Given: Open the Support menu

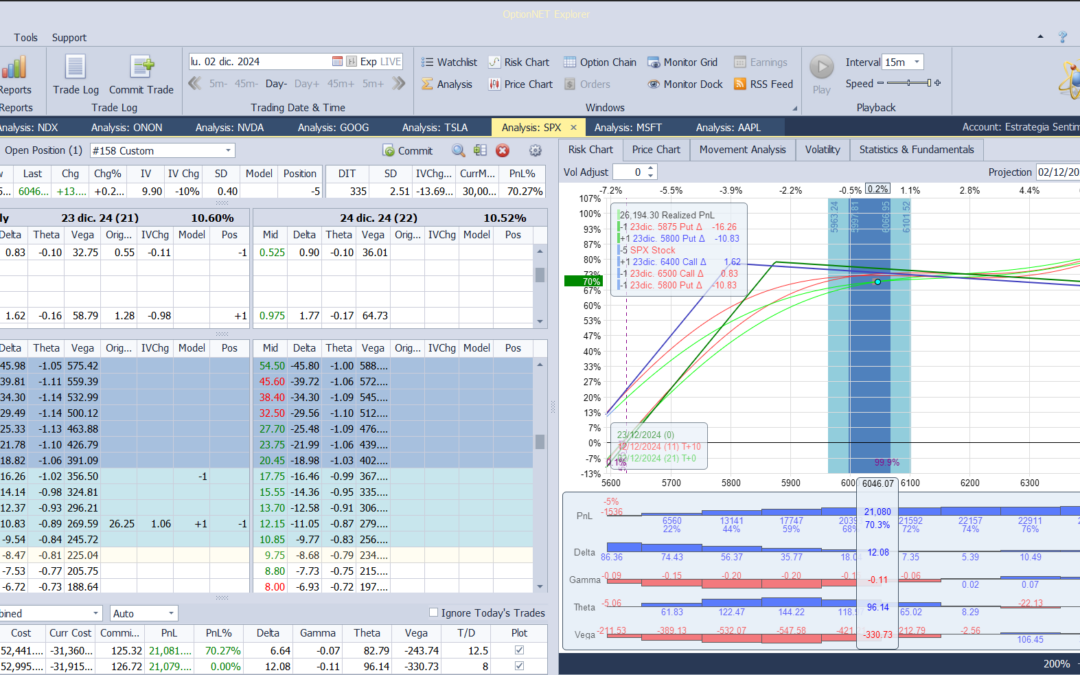Looking at the screenshot, I should [69, 37].
